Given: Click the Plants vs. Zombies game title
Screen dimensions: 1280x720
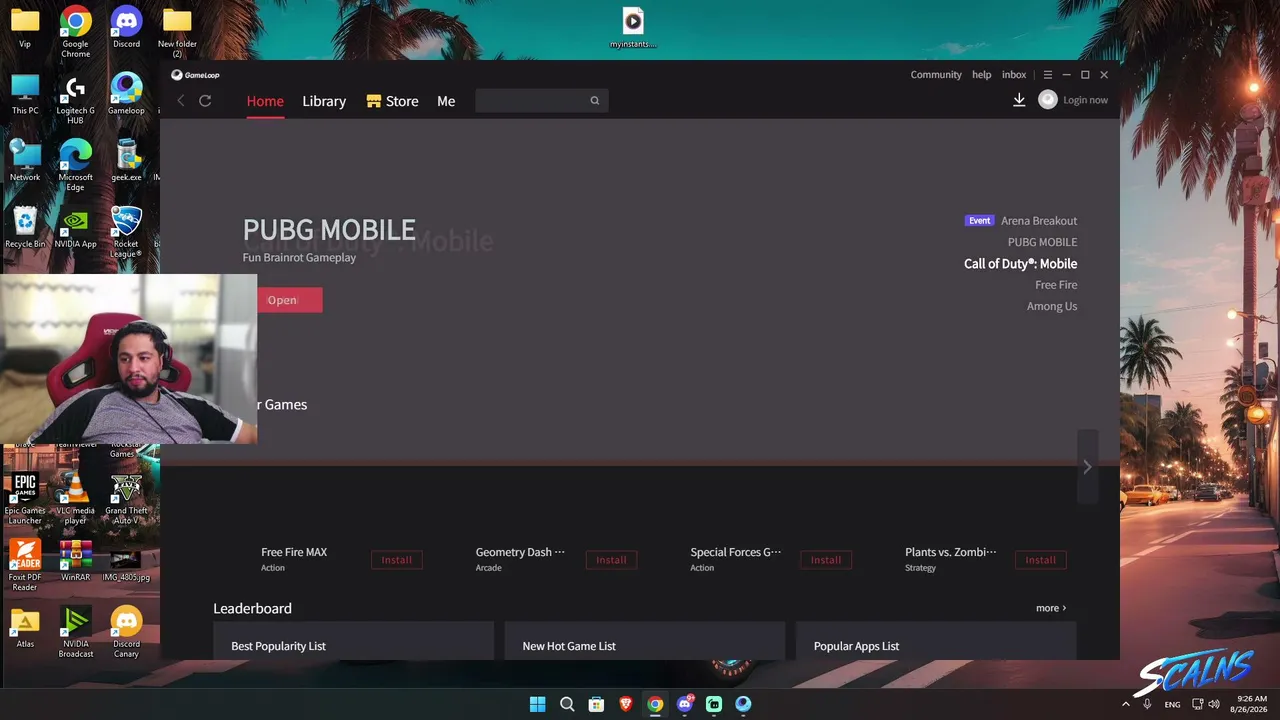Looking at the screenshot, I should click(951, 552).
